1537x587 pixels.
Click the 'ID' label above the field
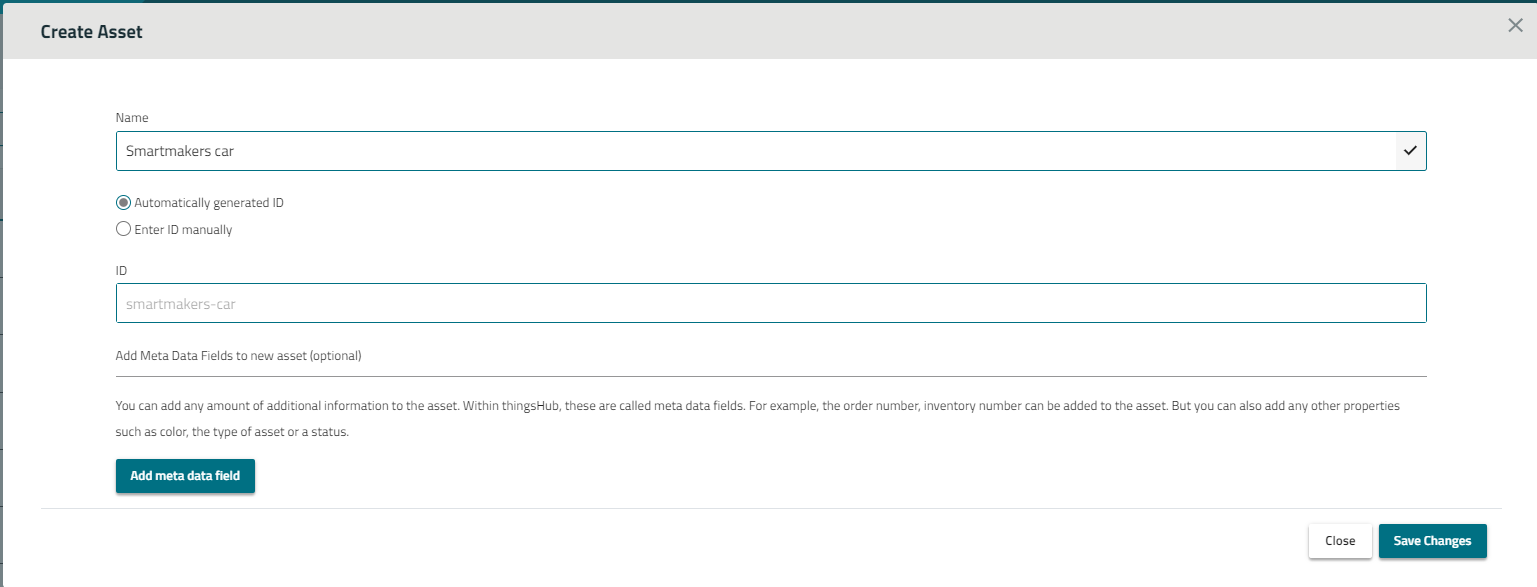[x=121, y=271]
